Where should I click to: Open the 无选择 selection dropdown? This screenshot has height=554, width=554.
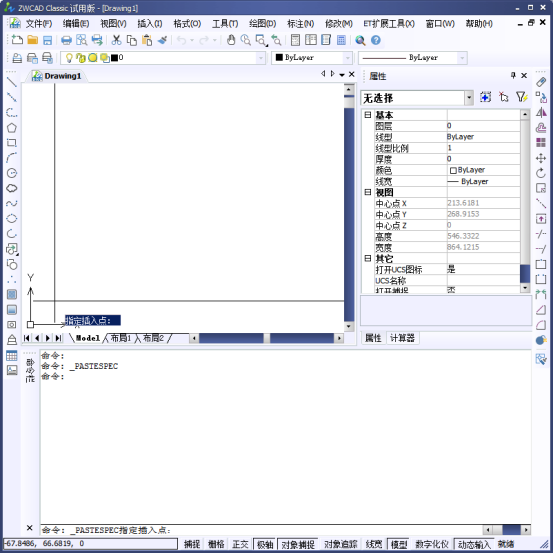469,98
